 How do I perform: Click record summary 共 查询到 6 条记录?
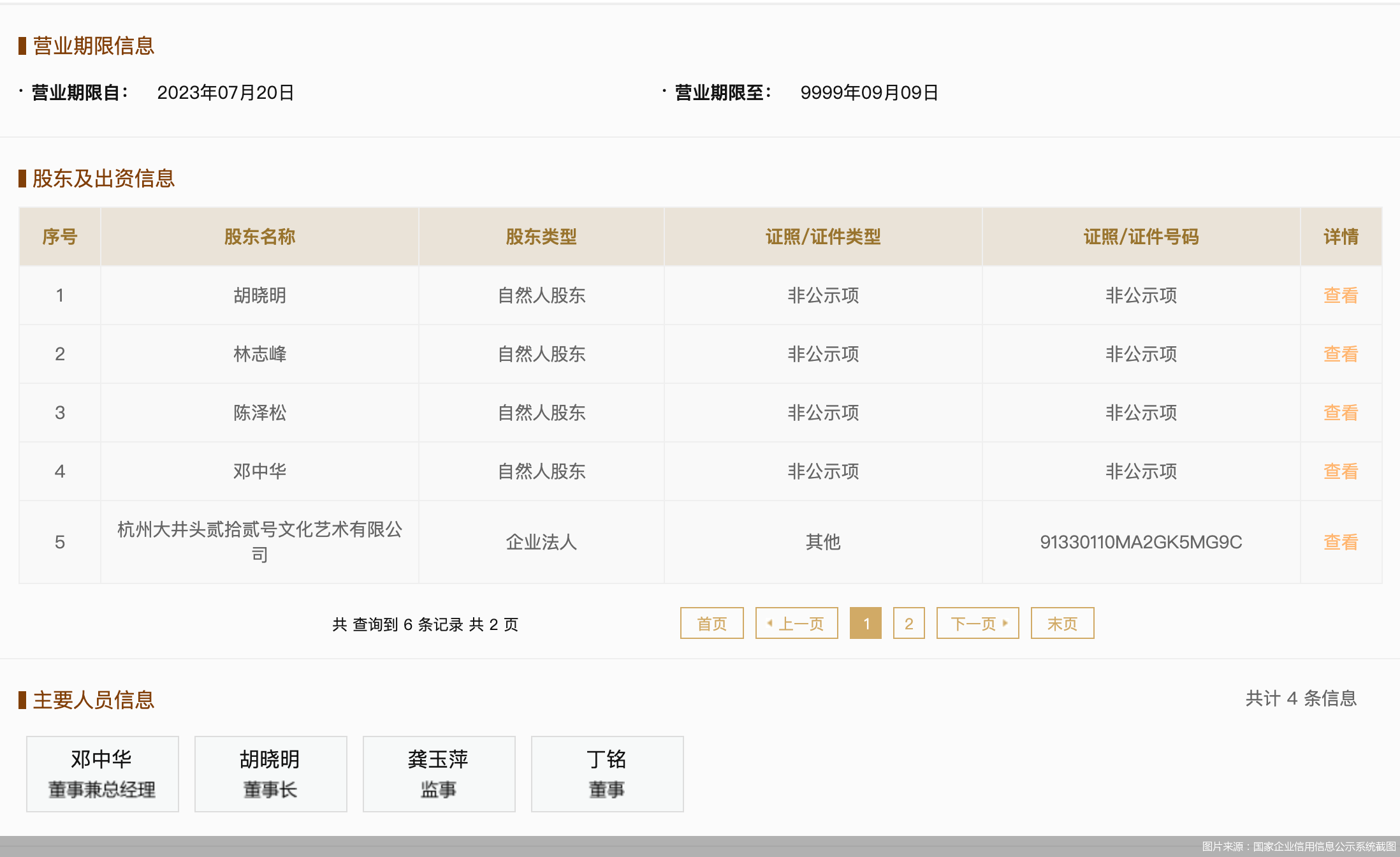[398, 624]
